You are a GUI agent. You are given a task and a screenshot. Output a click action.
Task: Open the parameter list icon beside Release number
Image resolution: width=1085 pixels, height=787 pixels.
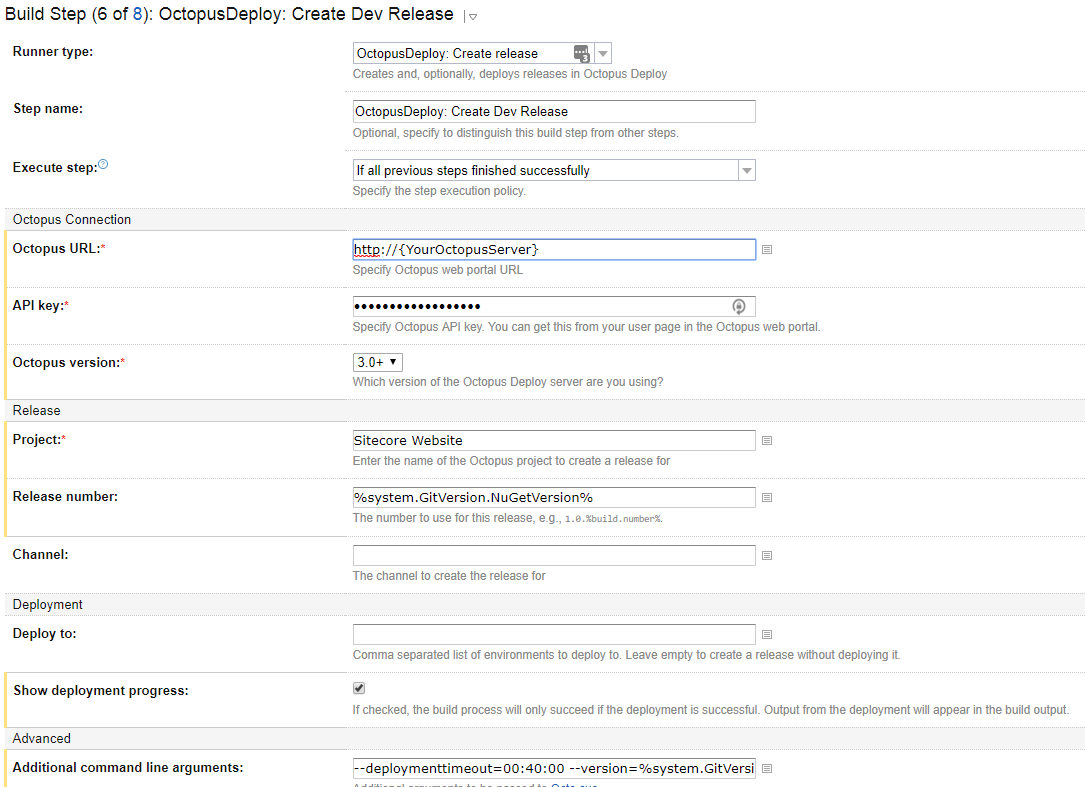pyautogui.click(x=767, y=497)
